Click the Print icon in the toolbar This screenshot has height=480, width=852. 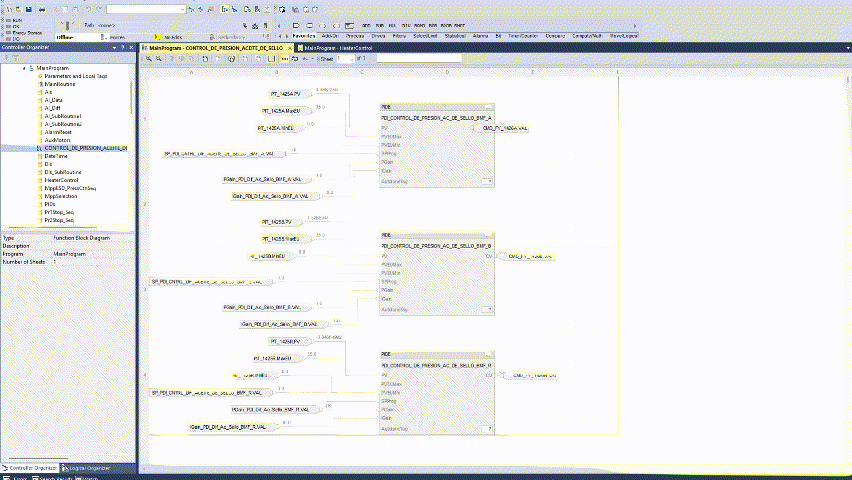(x=40, y=8)
